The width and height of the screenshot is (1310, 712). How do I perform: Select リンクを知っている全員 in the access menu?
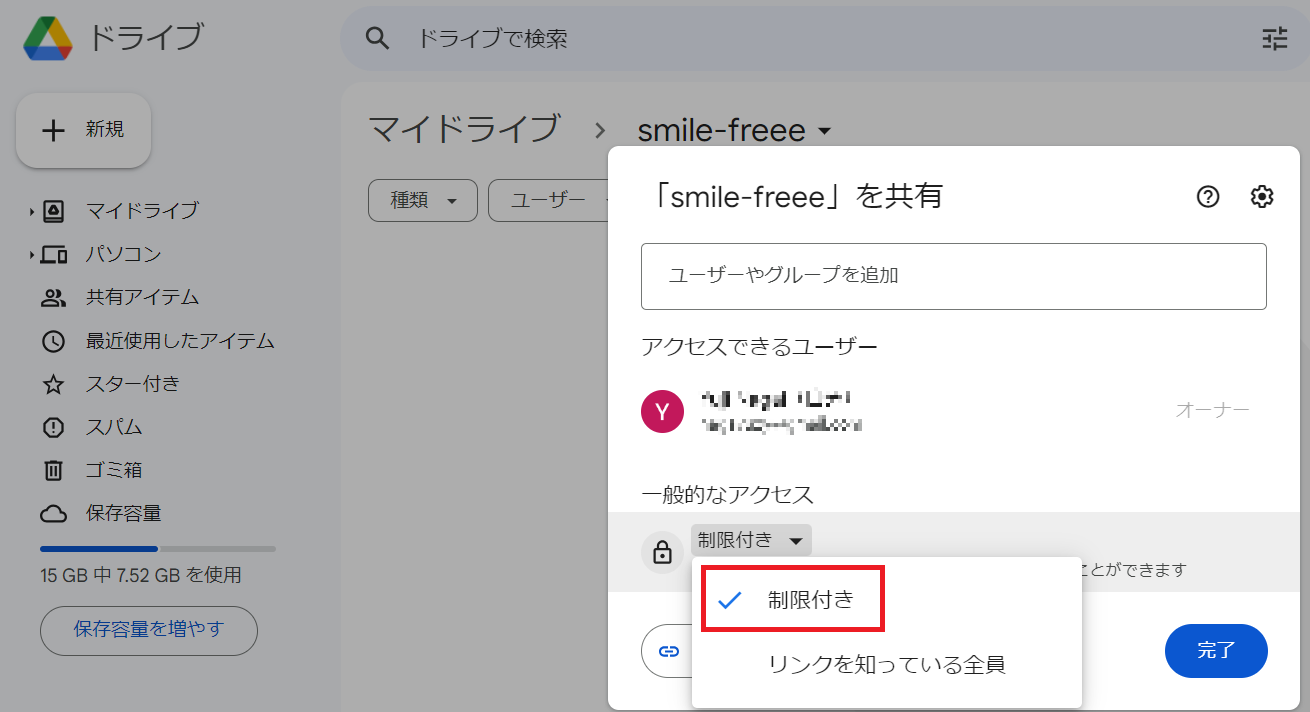click(886, 664)
